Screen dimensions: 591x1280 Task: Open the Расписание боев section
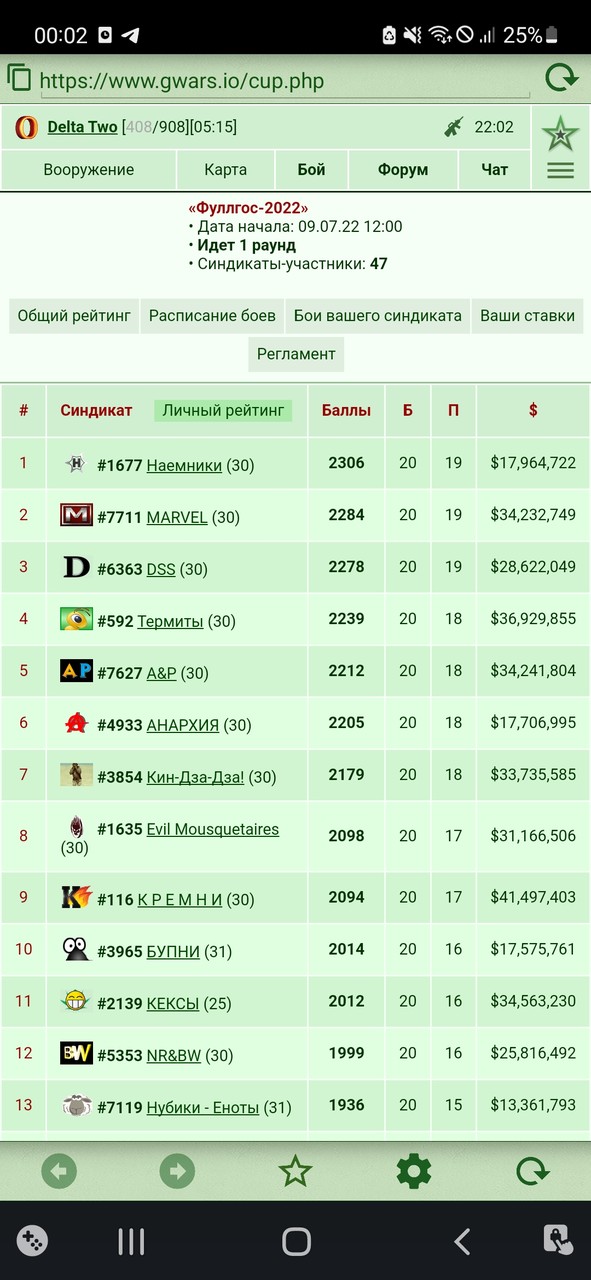(212, 316)
